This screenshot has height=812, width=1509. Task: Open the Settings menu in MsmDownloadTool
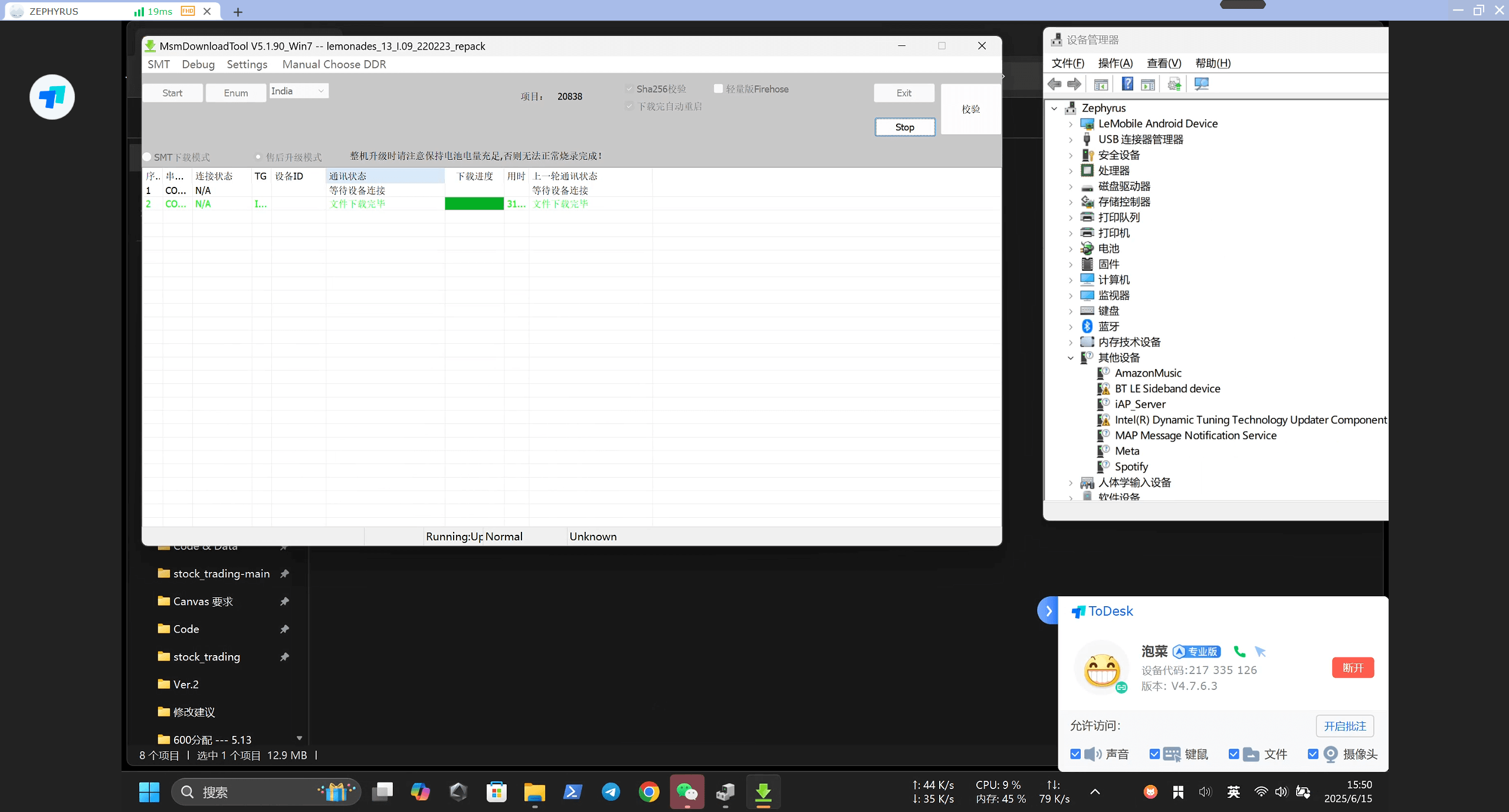[247, 64]
